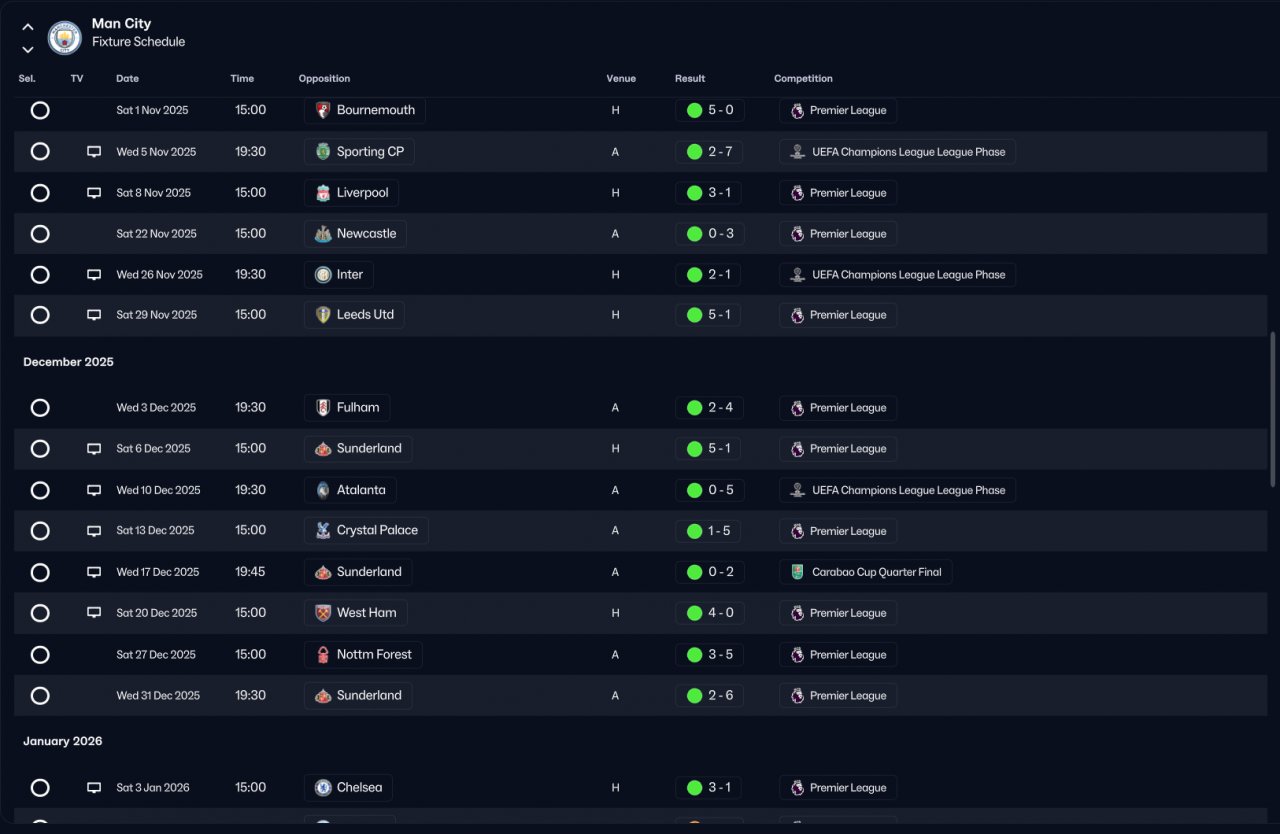The image size is (1280, 834).
Task: Click the Fulham club badge
Action: pyautogui.click(x=323, y=408)
